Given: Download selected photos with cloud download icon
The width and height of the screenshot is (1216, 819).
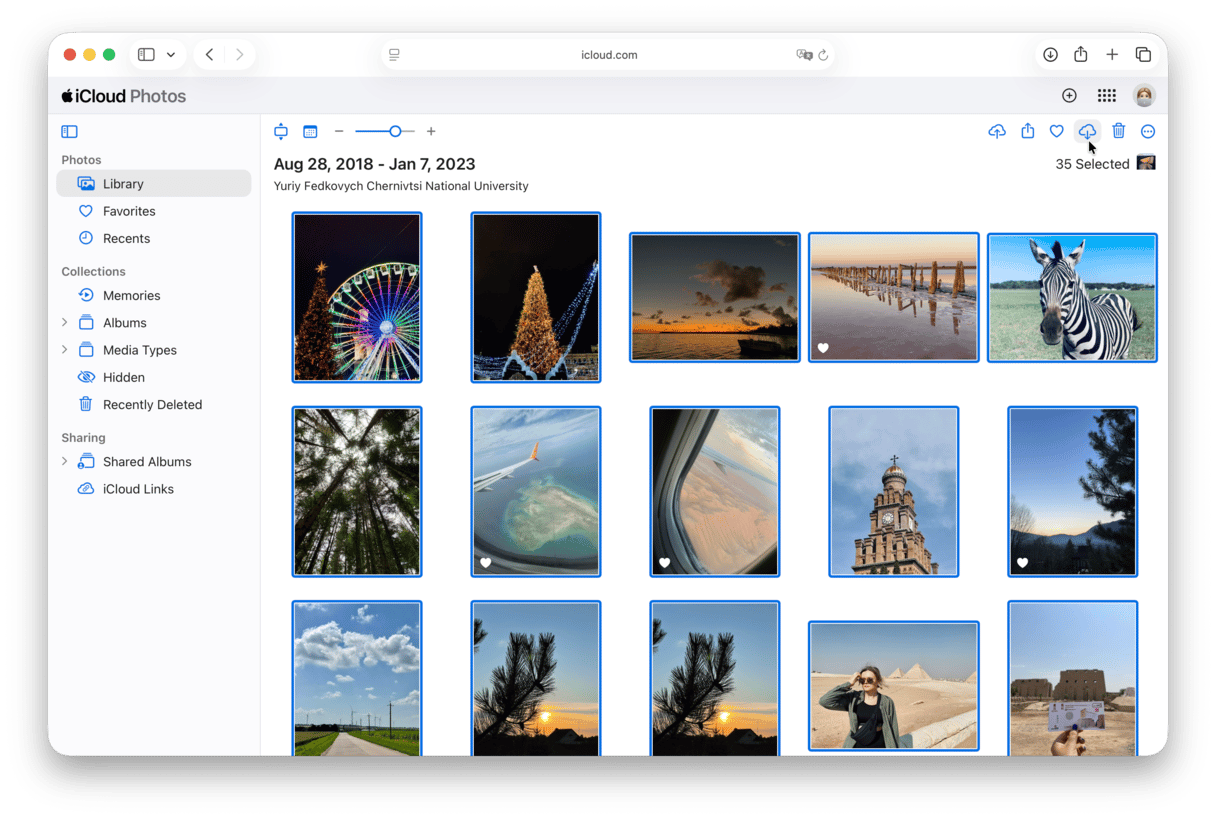Looking at the screenshot, I should tap(1087, 131).
